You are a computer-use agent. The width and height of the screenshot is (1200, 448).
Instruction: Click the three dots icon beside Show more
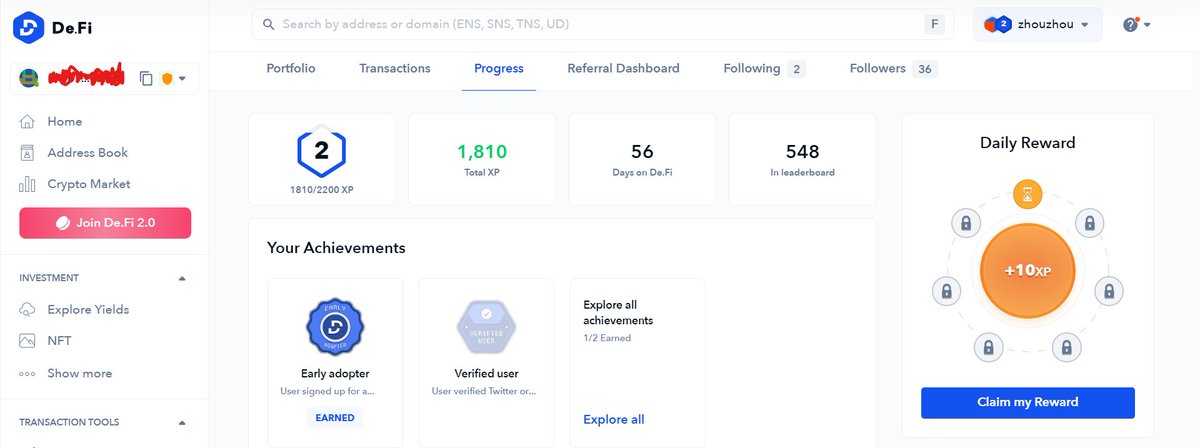[x=28, y=374]
